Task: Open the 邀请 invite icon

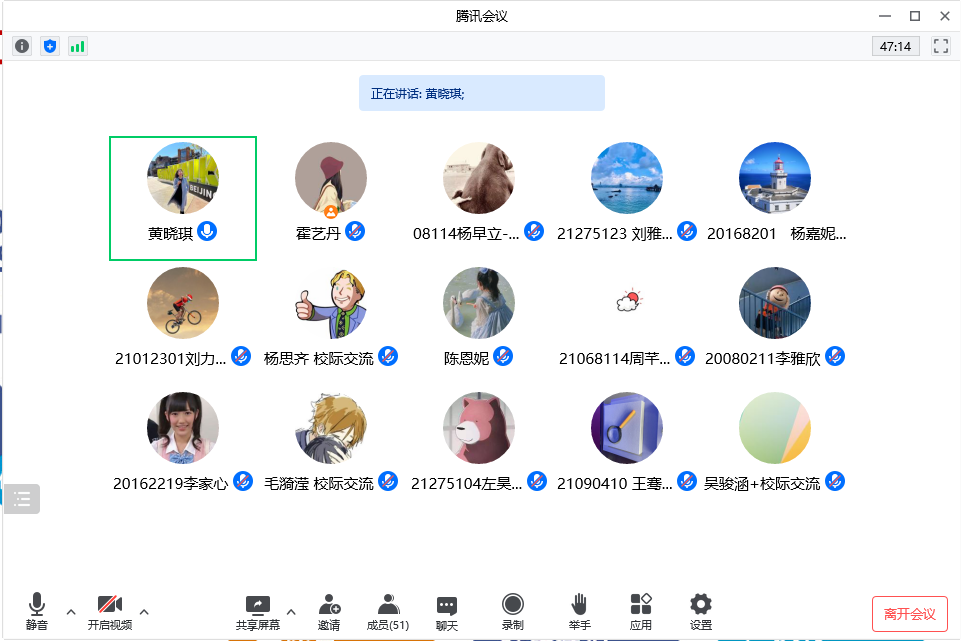Action: [329, 611]
